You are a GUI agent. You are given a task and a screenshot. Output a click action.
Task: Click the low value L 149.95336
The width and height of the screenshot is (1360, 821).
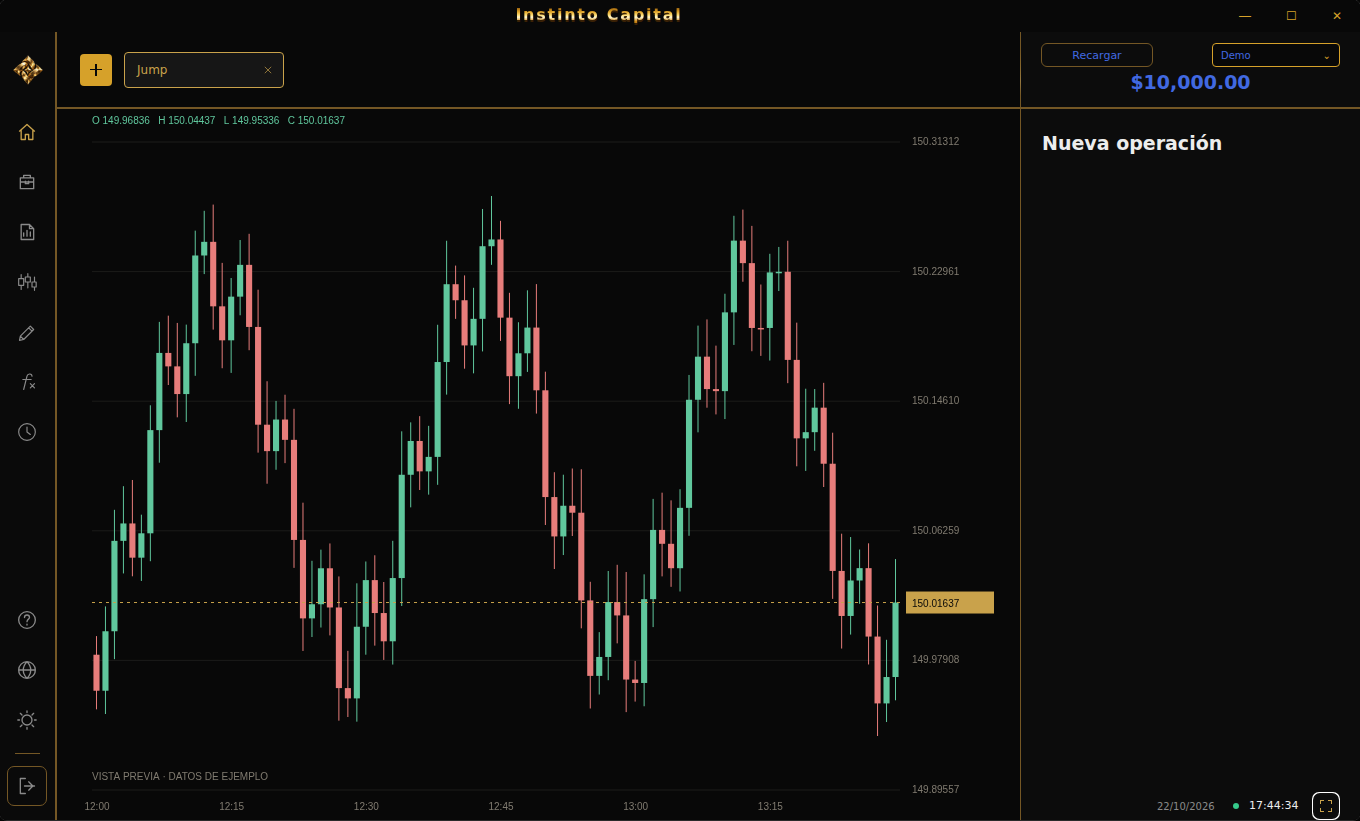252,120
